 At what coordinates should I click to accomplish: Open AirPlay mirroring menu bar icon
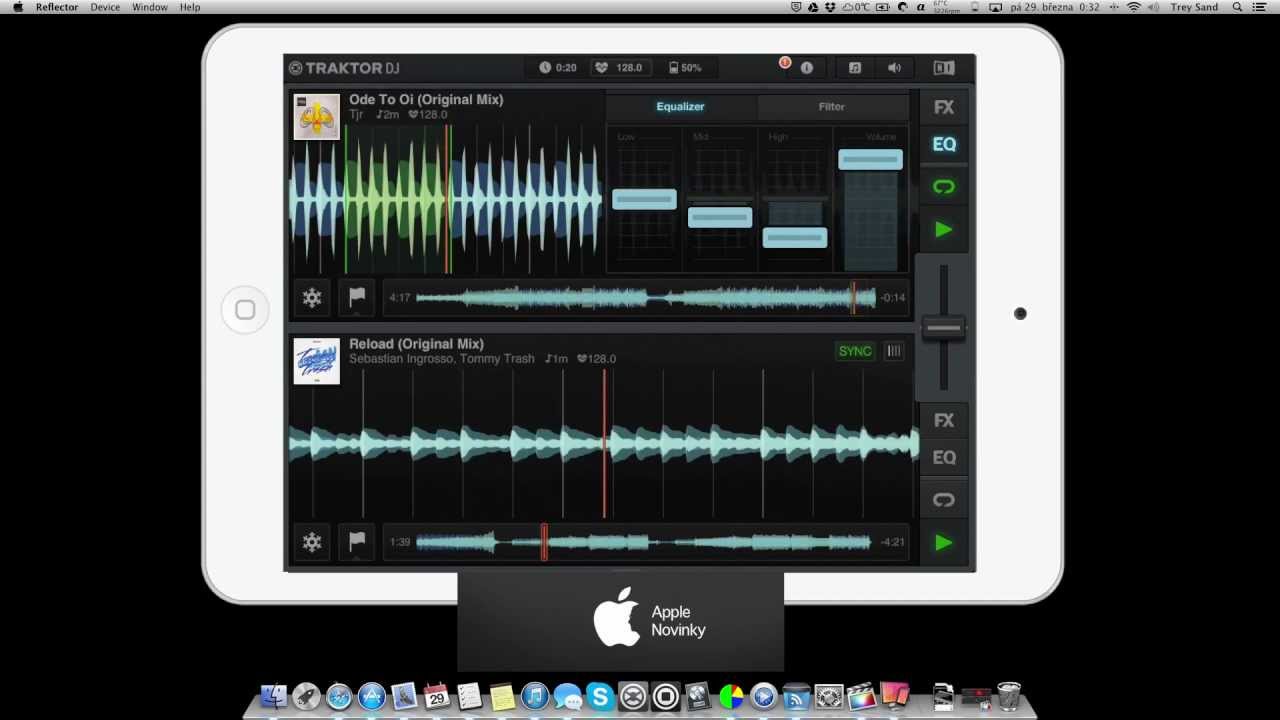coord(995,7)
